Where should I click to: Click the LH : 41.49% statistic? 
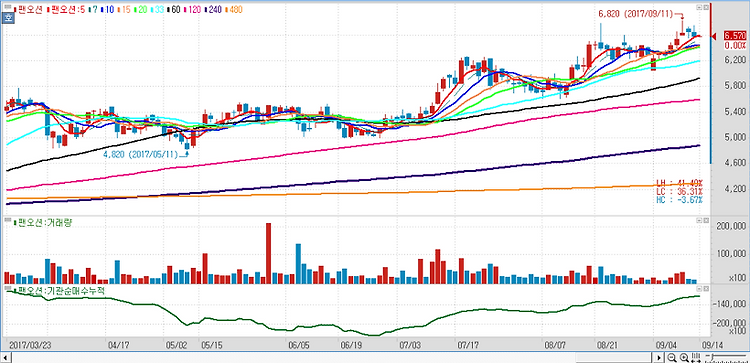pyautogui.click(x=679, y=183)
